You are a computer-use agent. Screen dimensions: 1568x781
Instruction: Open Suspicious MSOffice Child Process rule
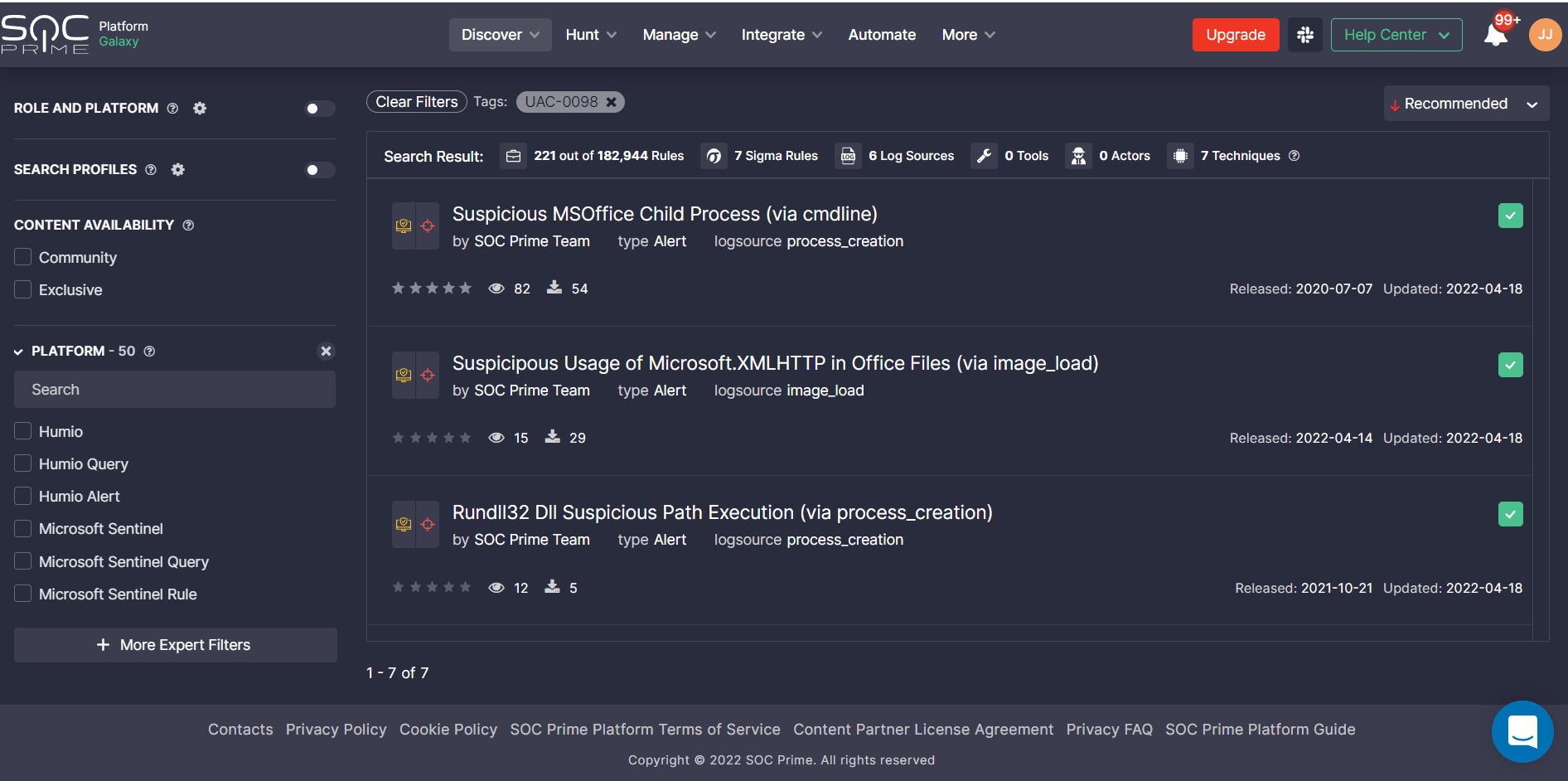click(665, 214)
